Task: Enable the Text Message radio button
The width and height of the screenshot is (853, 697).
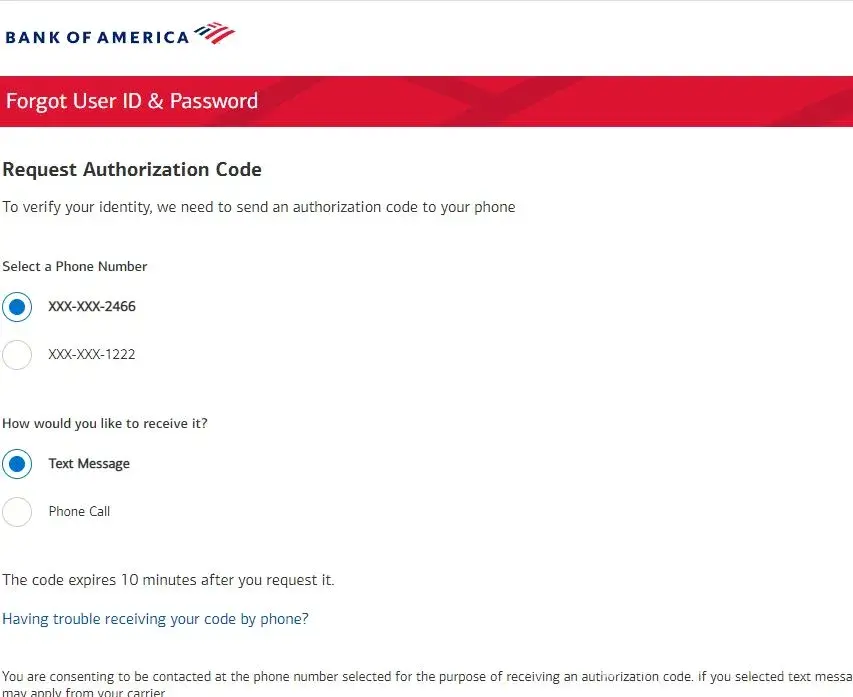Action: (17, 464)
